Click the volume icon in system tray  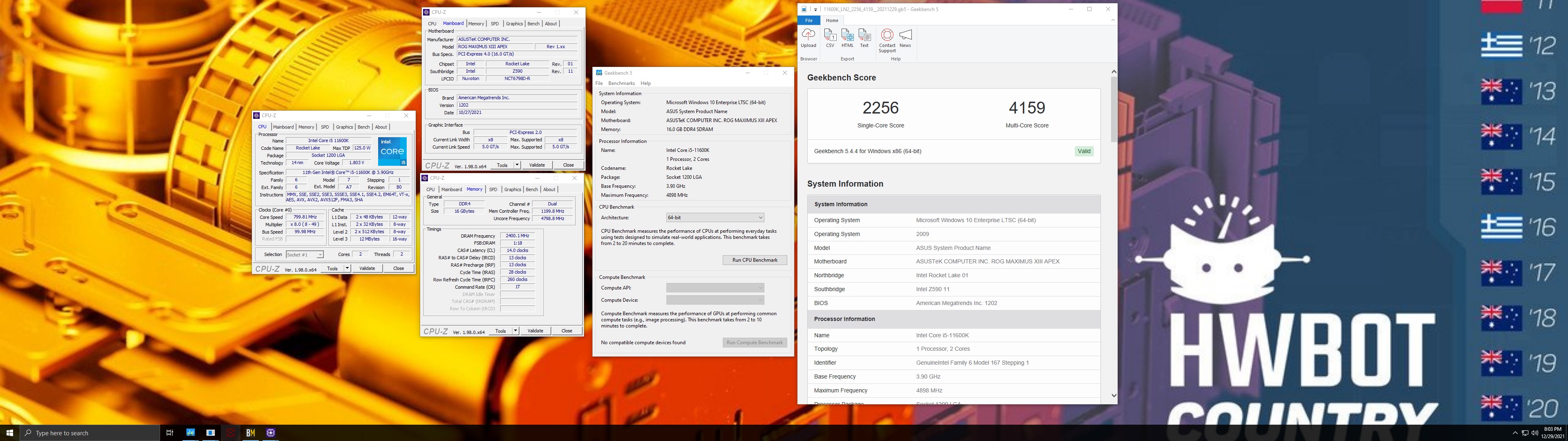pyautogui.click(x=1535, y=433)
